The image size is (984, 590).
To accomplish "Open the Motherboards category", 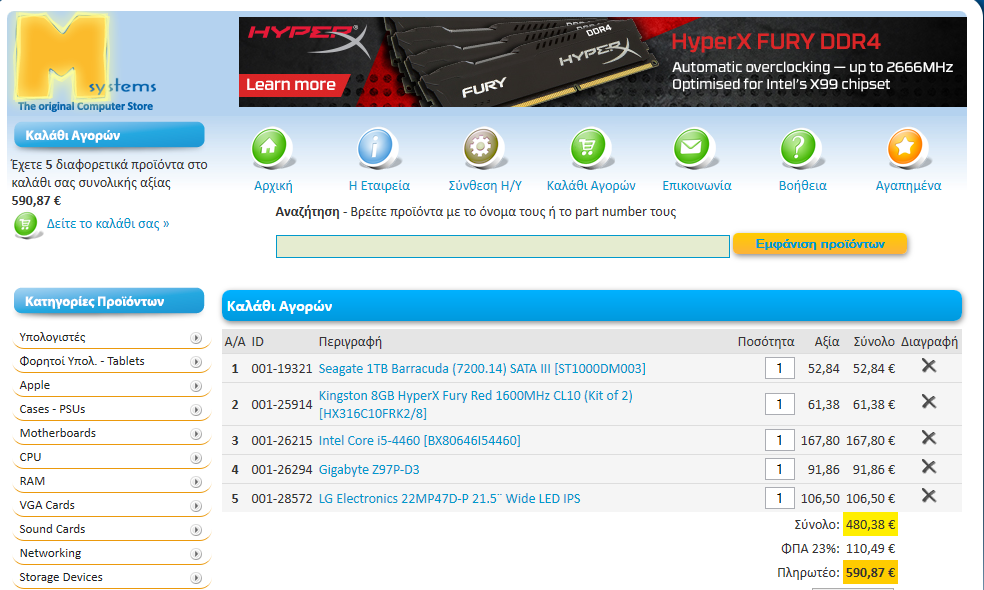I will (x=58, y=433).
